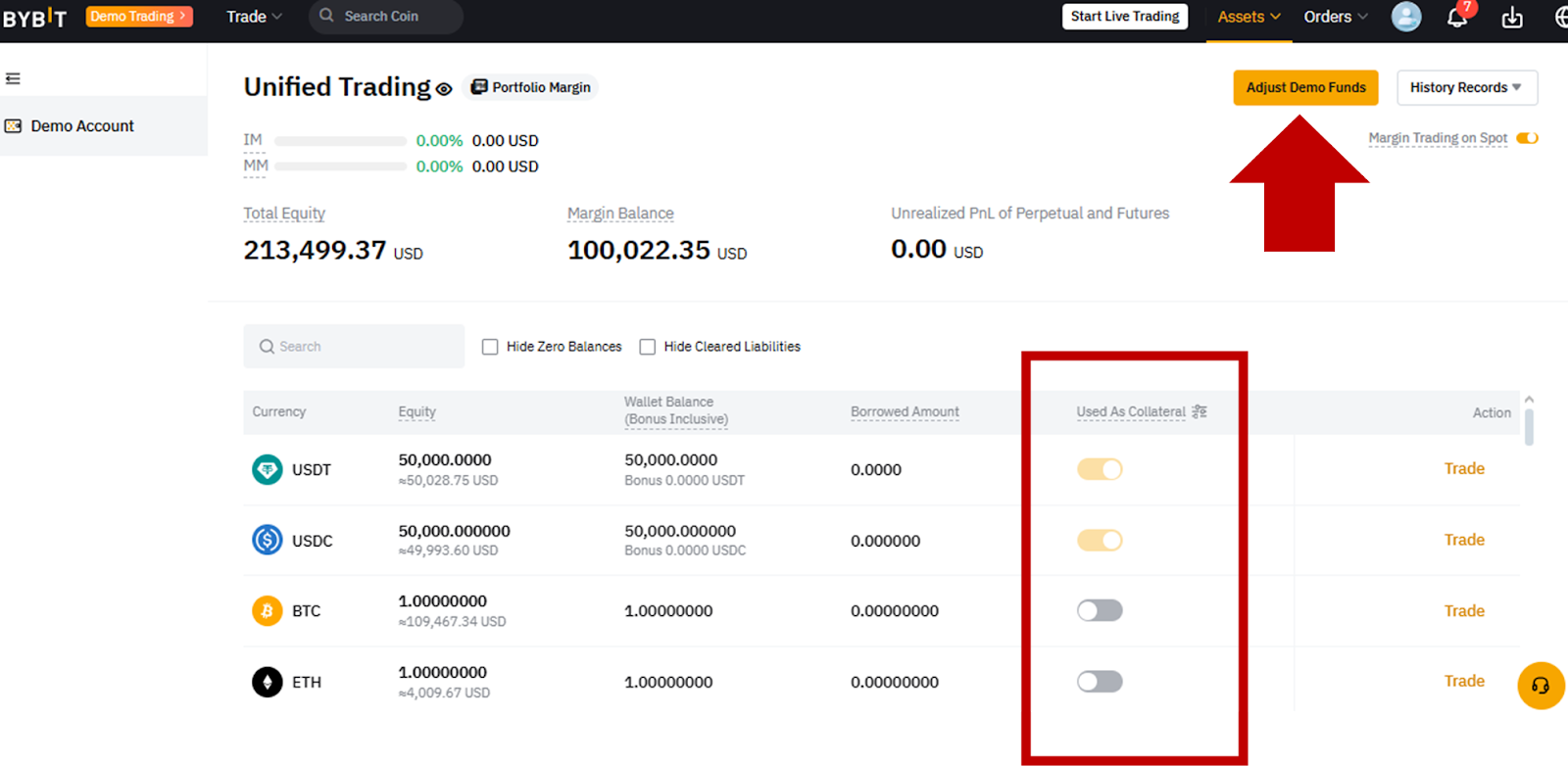Click the magnifier in asset search
1568x766 pixels.
pos(267,347)
